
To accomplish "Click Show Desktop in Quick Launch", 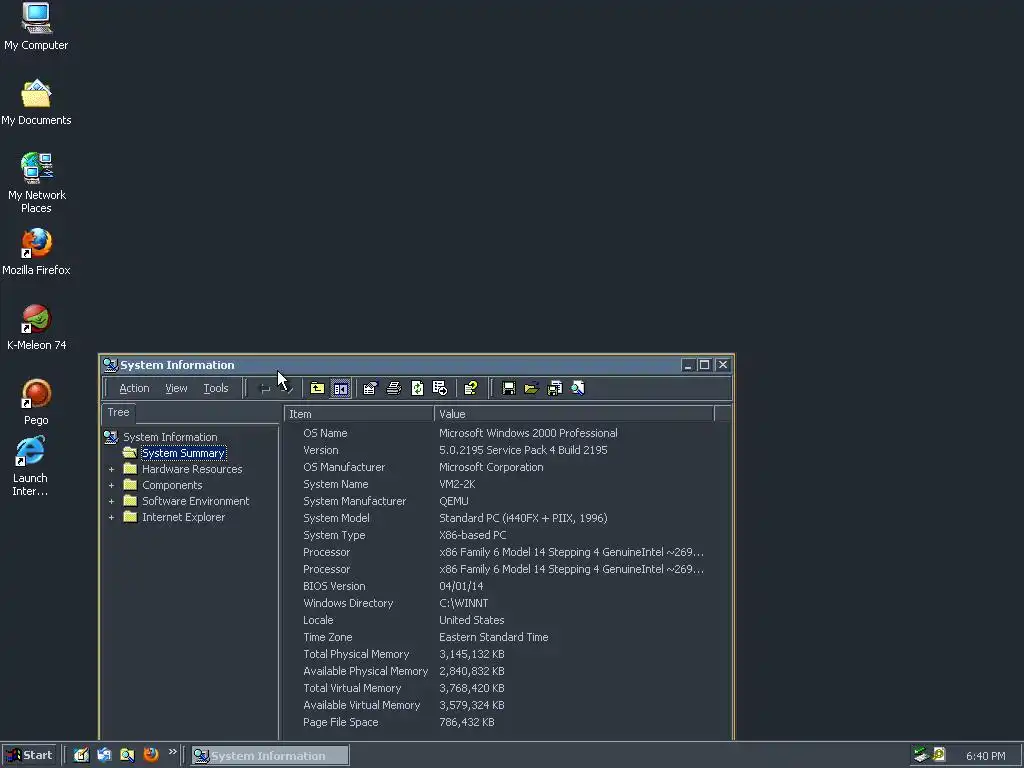I will point(81,755).
